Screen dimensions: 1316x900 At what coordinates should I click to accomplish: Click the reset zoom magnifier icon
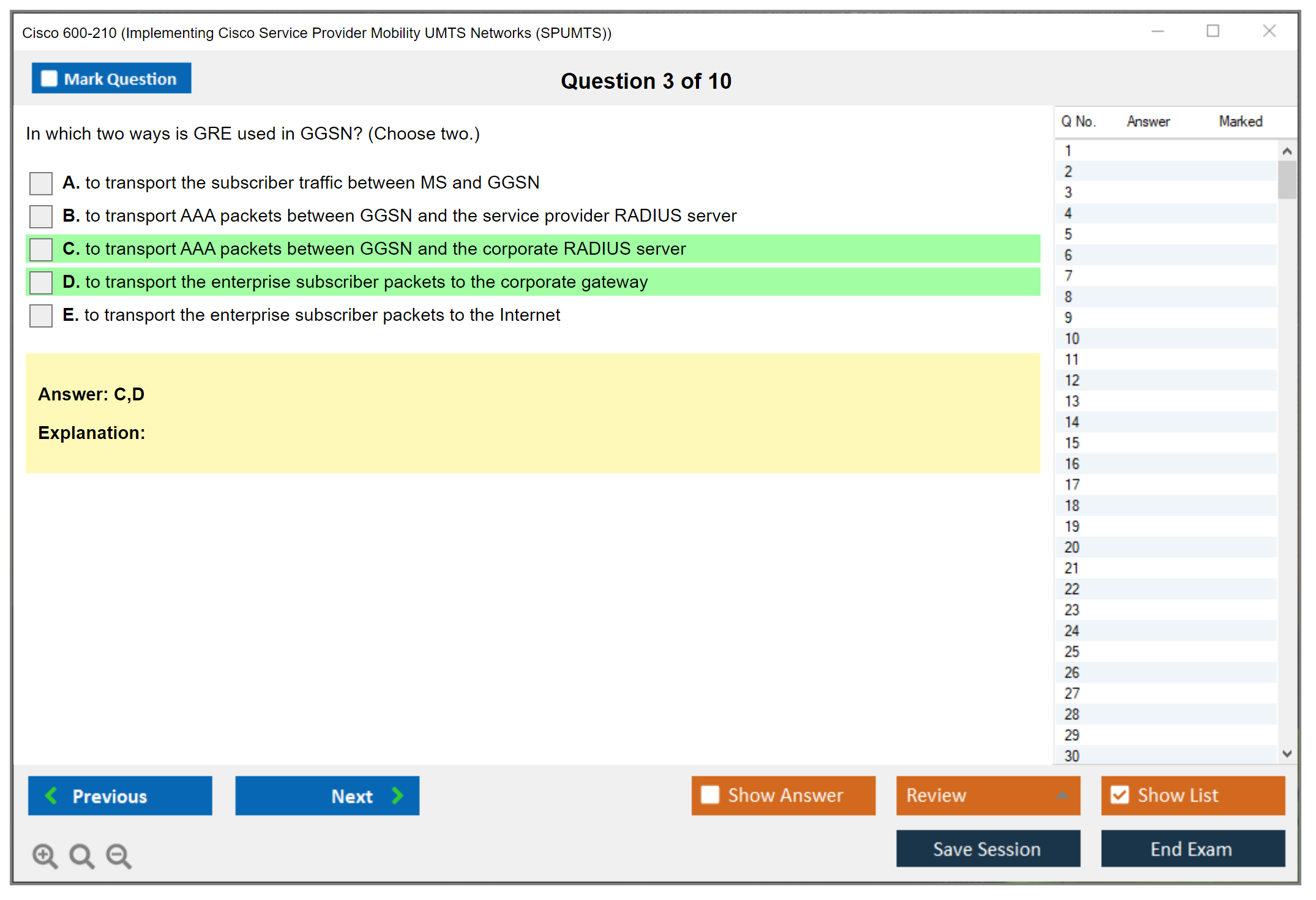[x=81, y=855]
